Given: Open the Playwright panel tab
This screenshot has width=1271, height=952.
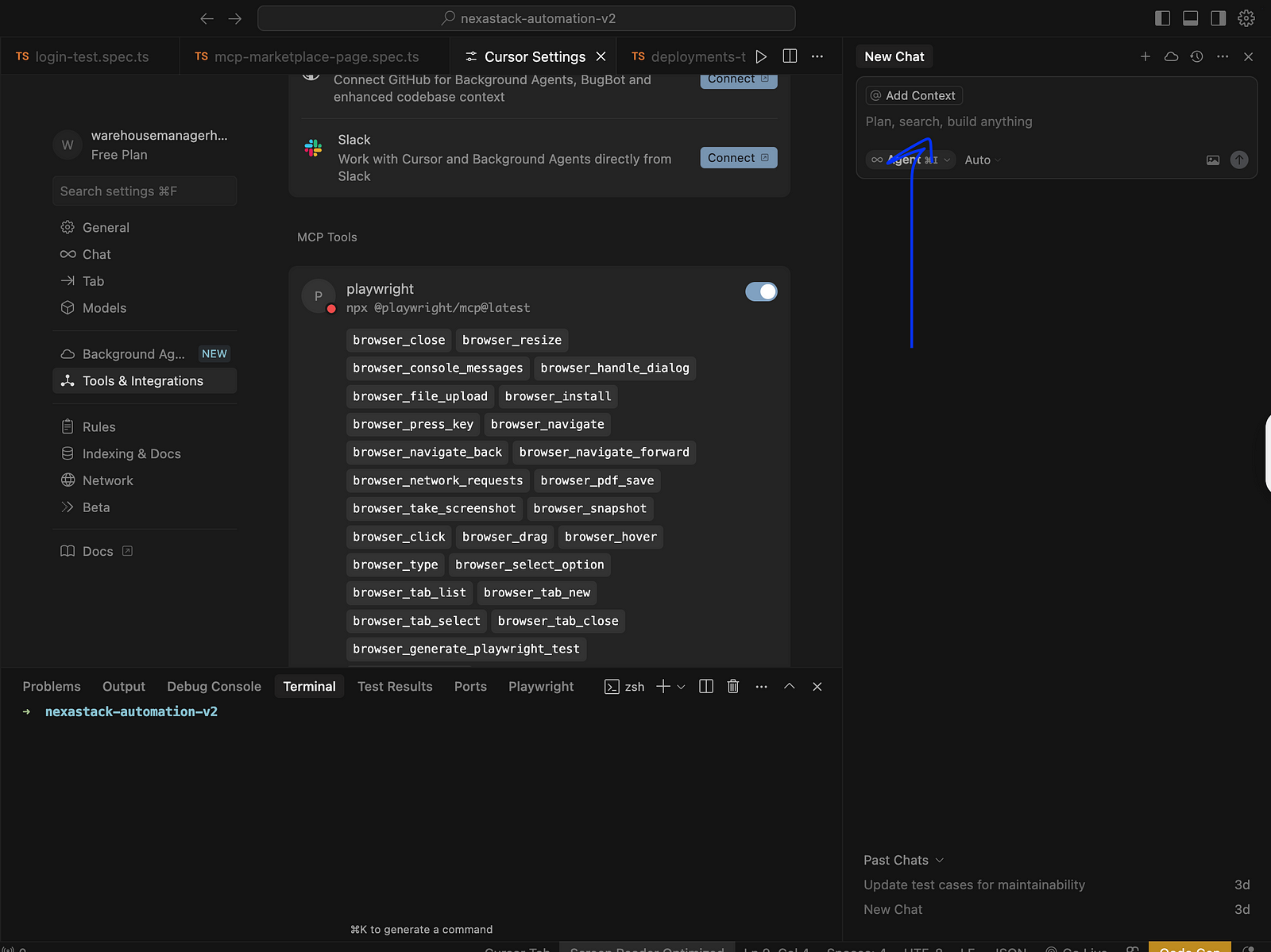Looking at the screenshot, I should (x=541, y=687).
